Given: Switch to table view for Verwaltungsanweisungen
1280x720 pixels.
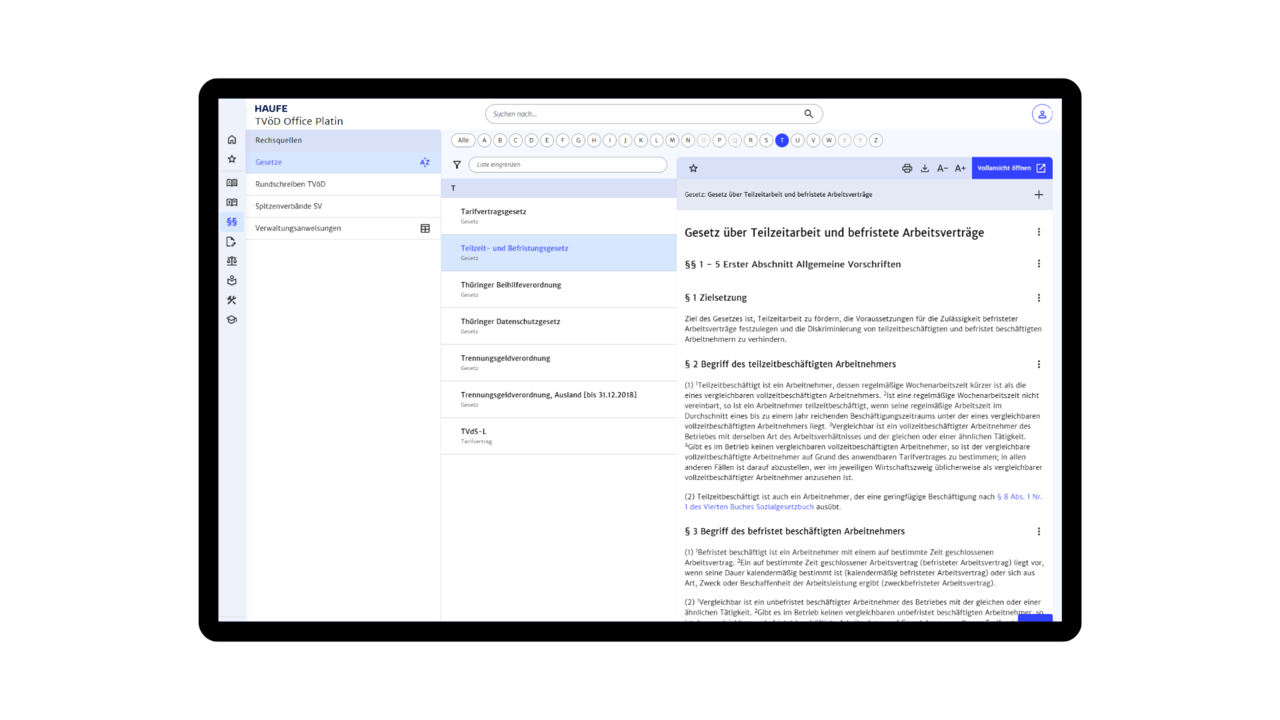Looking at the screenshot, I should [x=425, y=228].
